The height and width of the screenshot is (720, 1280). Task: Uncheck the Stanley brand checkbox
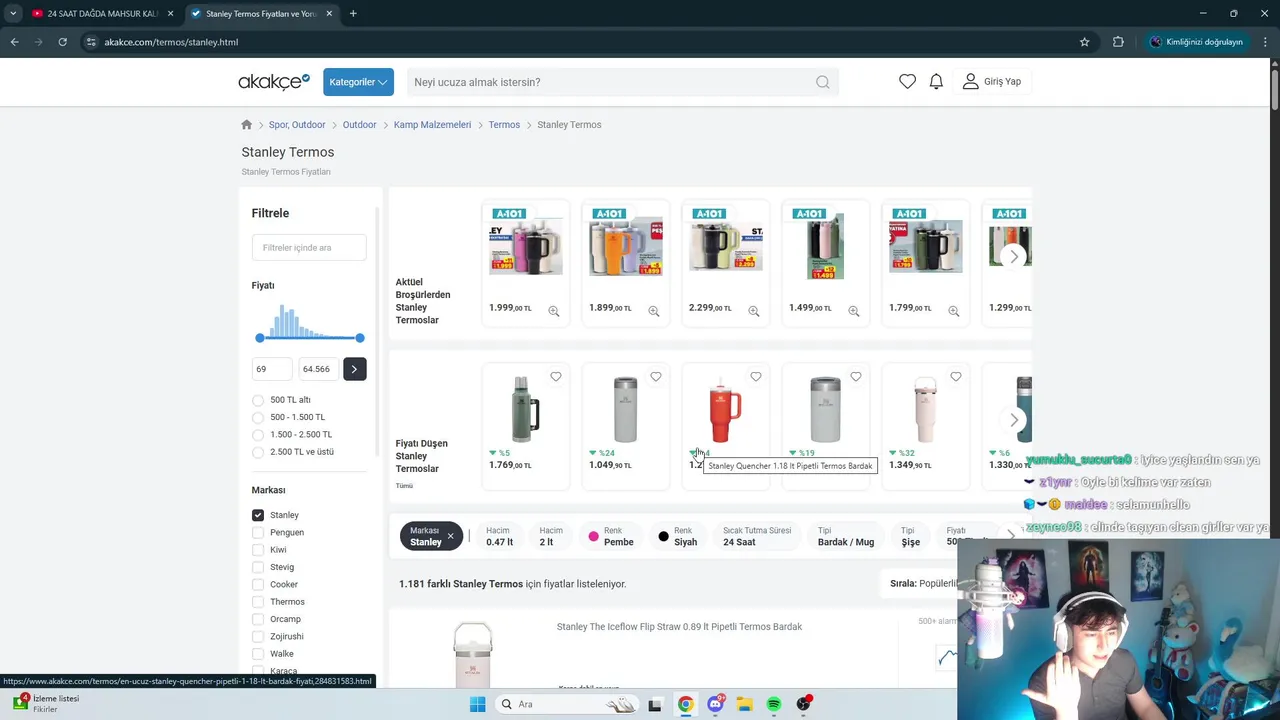coord(258,515)
